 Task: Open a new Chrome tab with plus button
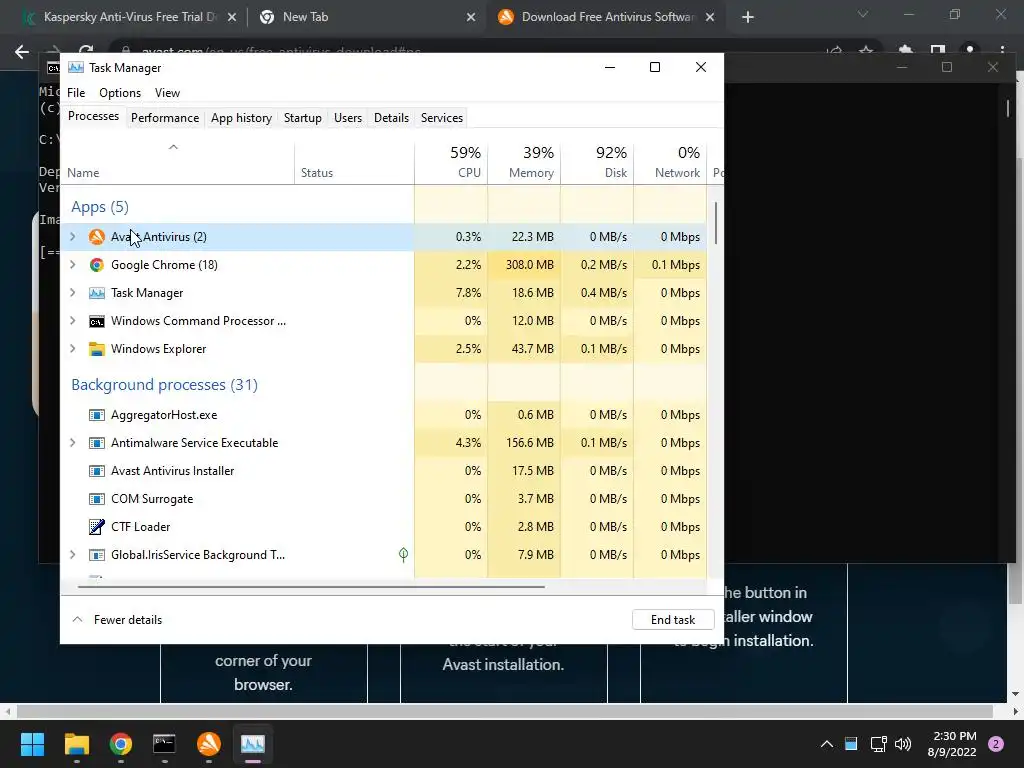tap(748, 17)
